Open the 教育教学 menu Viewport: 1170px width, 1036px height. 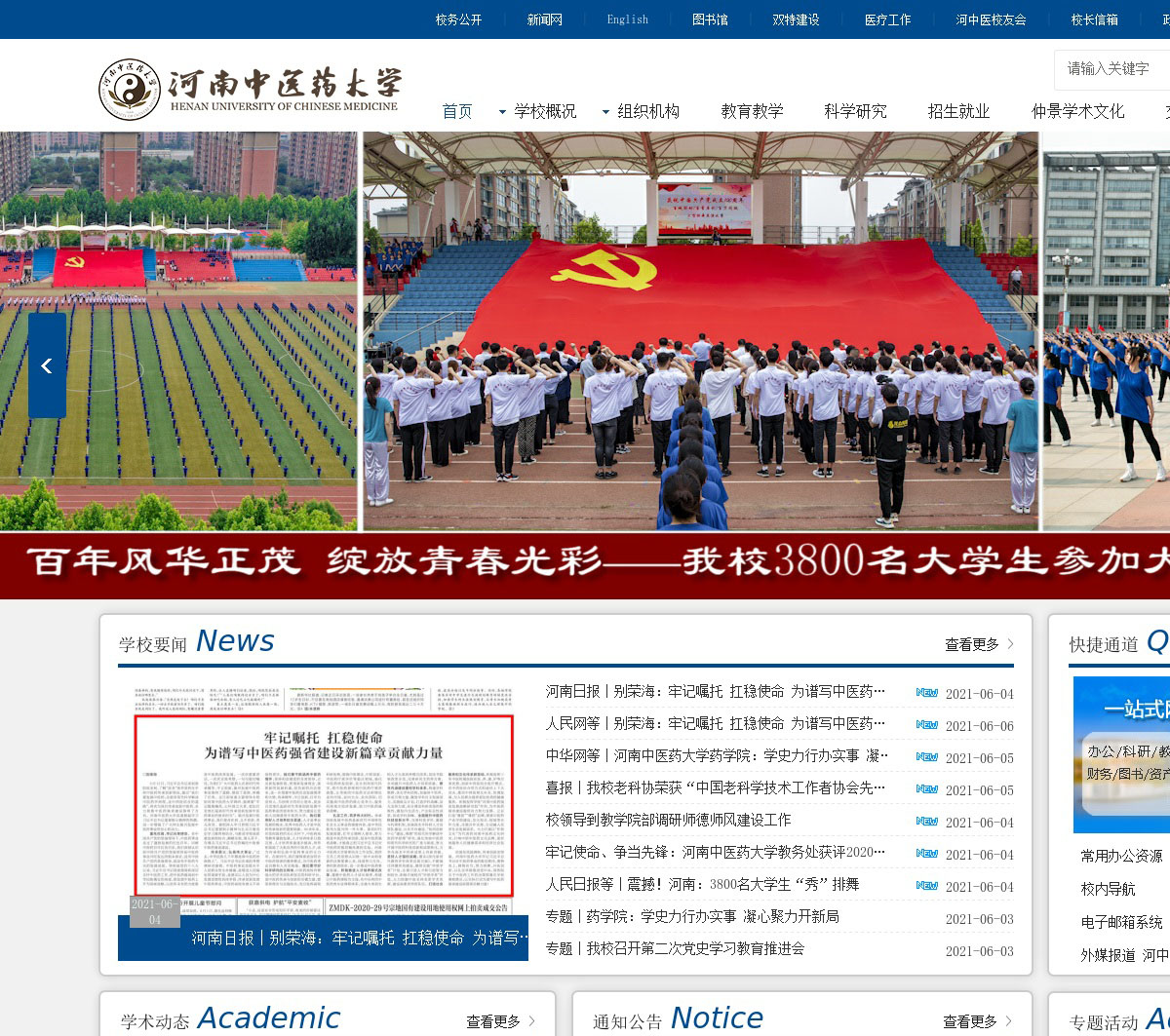click(752, 112)
